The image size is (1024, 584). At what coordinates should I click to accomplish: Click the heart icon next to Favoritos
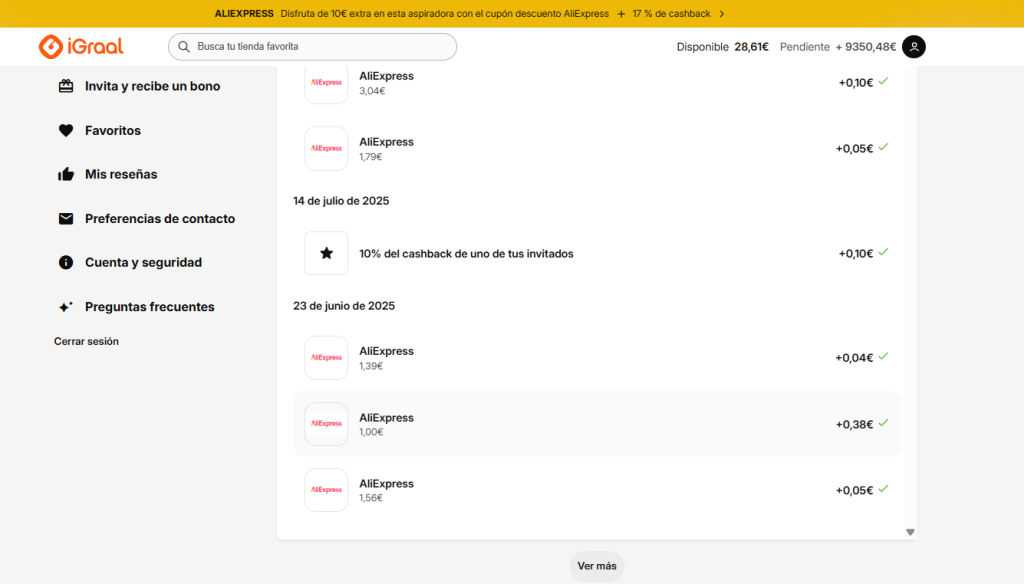(66, 130)
